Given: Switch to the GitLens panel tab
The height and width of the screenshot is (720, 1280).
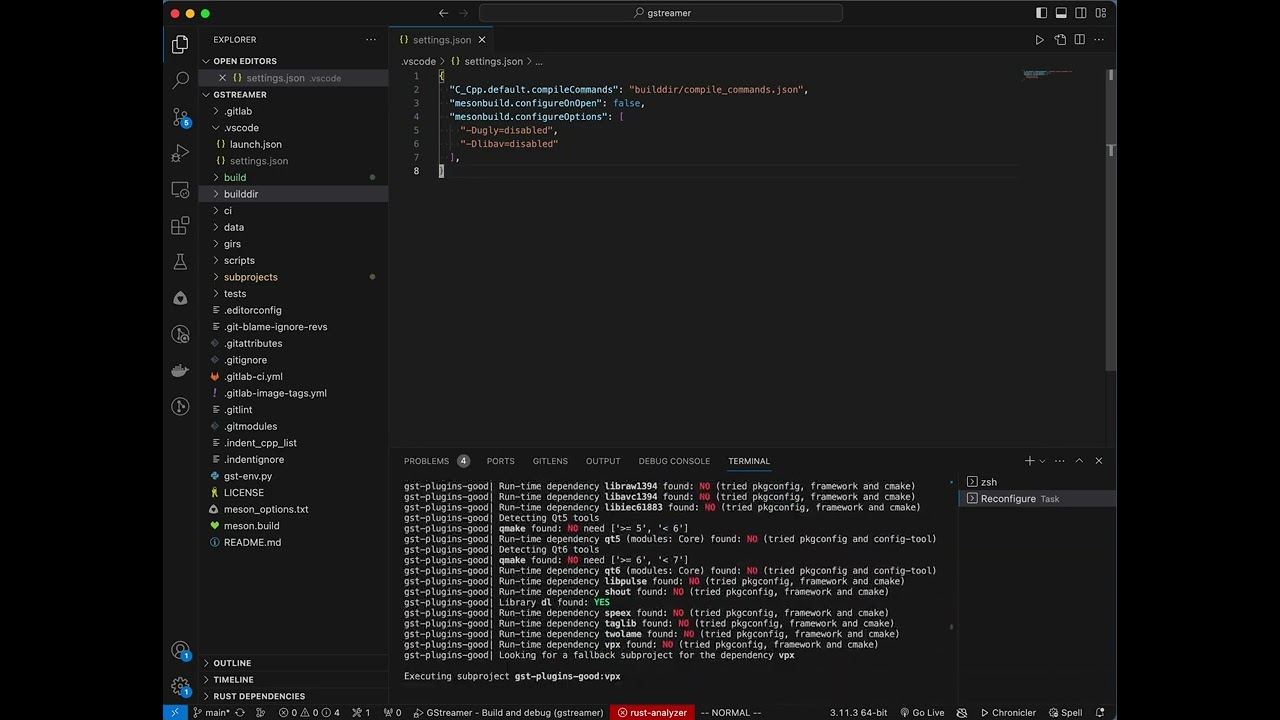Looking at the screenshot, I should coord(550,461).
